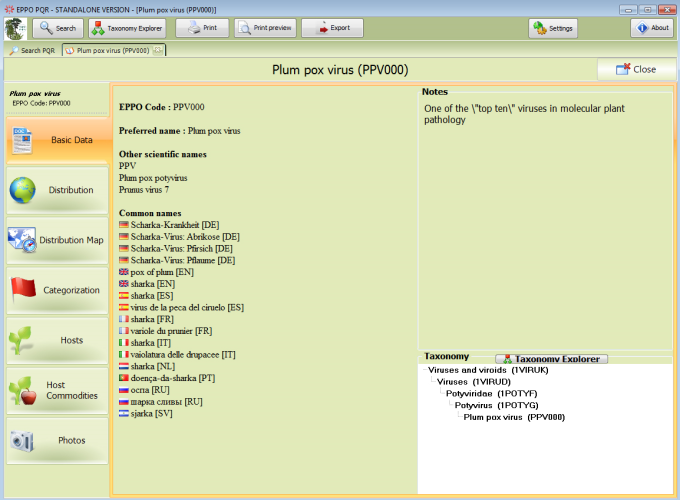Screen dimensions: 680x500
Task: Open the Settings dialog
Action: [553, 28]
